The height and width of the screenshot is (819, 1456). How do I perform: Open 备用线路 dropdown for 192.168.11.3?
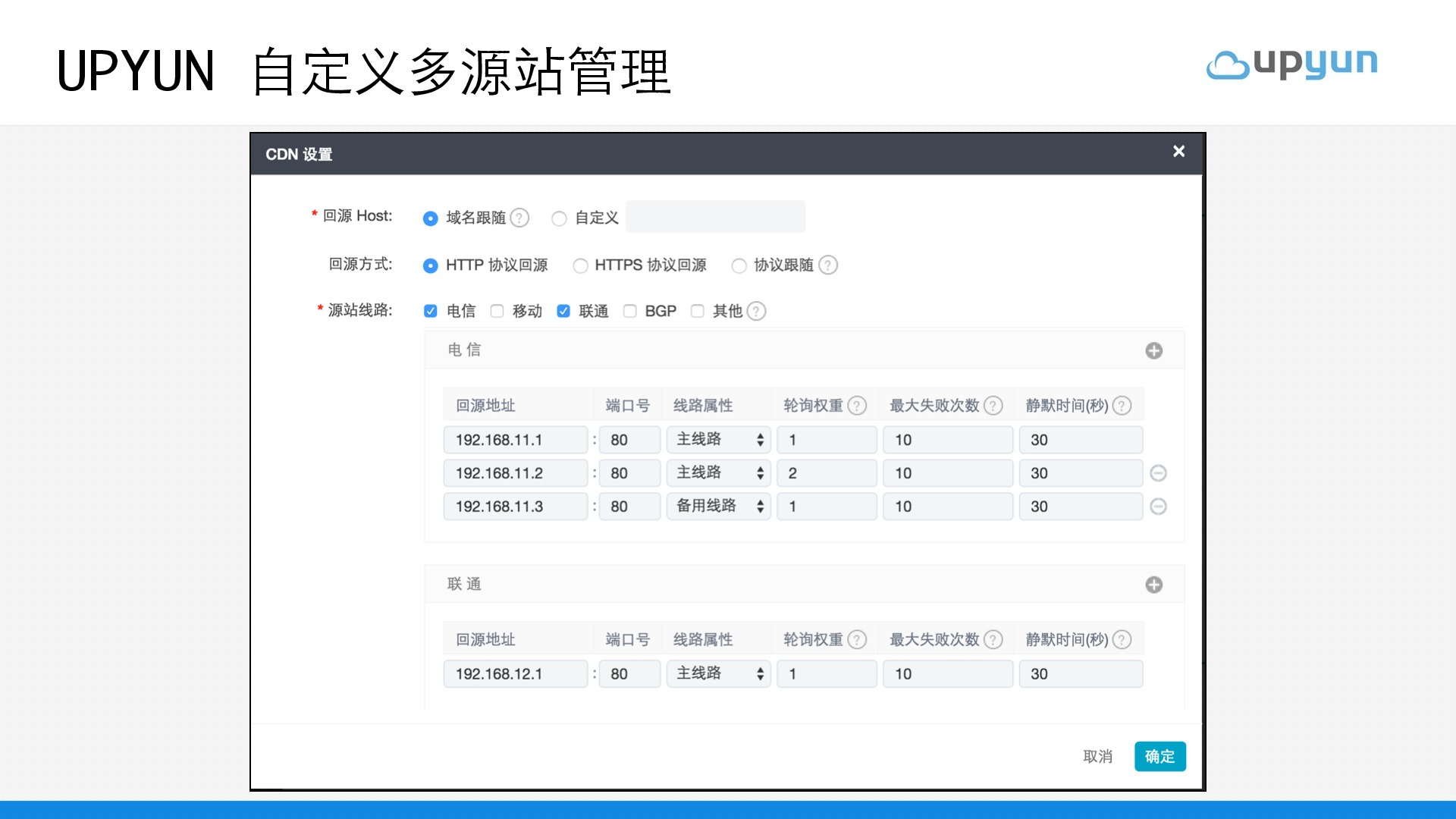click(719, 507)
